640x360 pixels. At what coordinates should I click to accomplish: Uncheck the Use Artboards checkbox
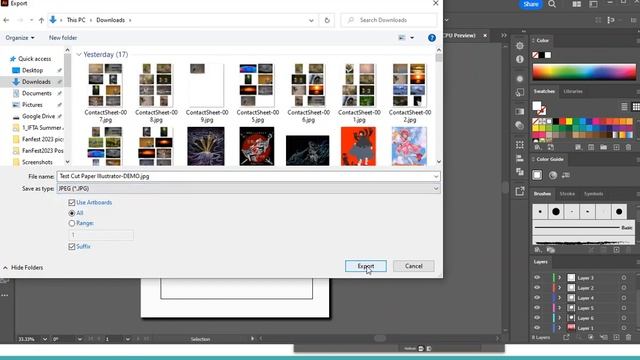tap(72, 202)
